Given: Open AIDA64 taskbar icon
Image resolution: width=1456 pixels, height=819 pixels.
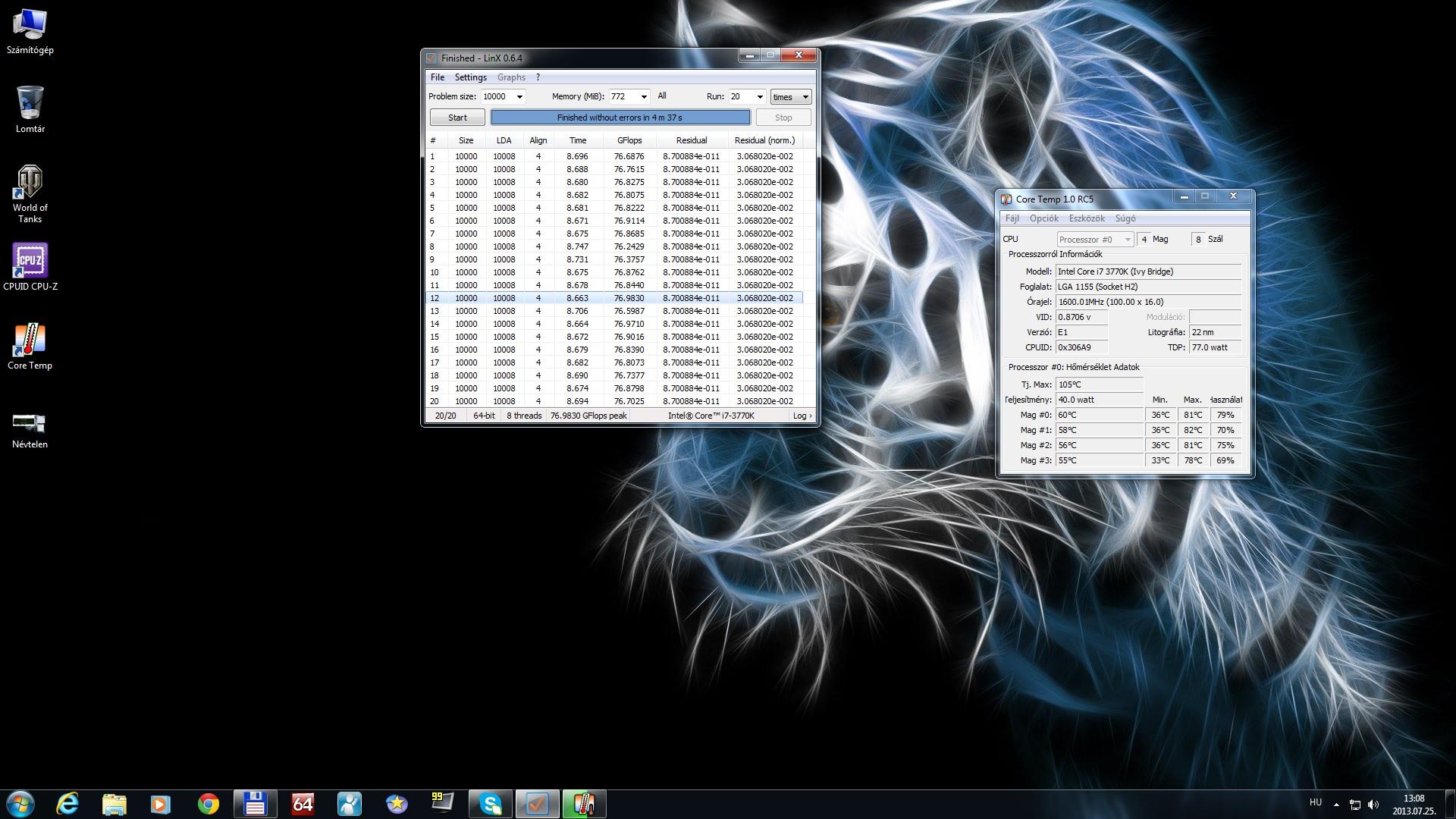Looking at the screenshot, I should pos(302,804).
